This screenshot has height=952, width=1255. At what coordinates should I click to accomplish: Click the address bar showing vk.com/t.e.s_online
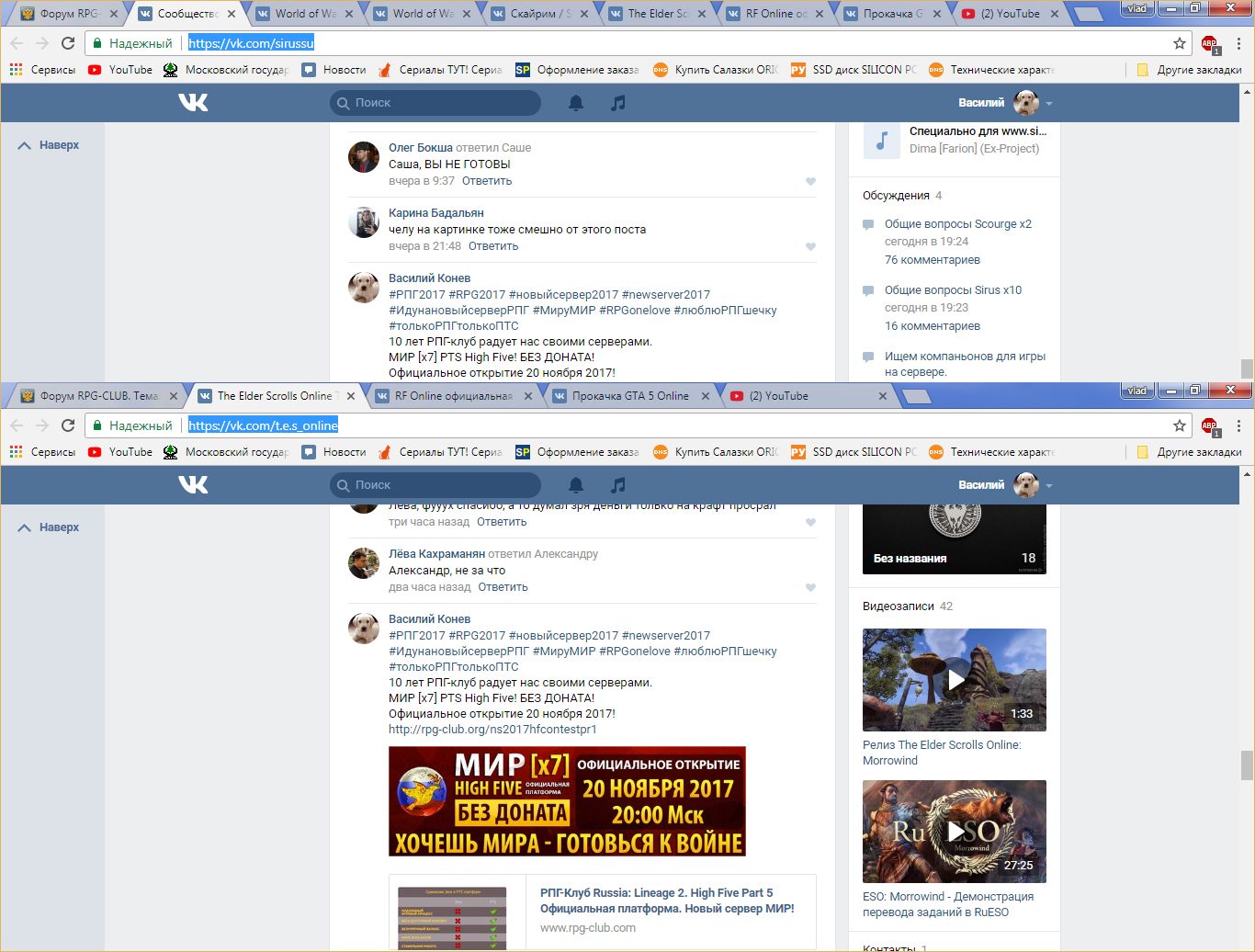639,425
